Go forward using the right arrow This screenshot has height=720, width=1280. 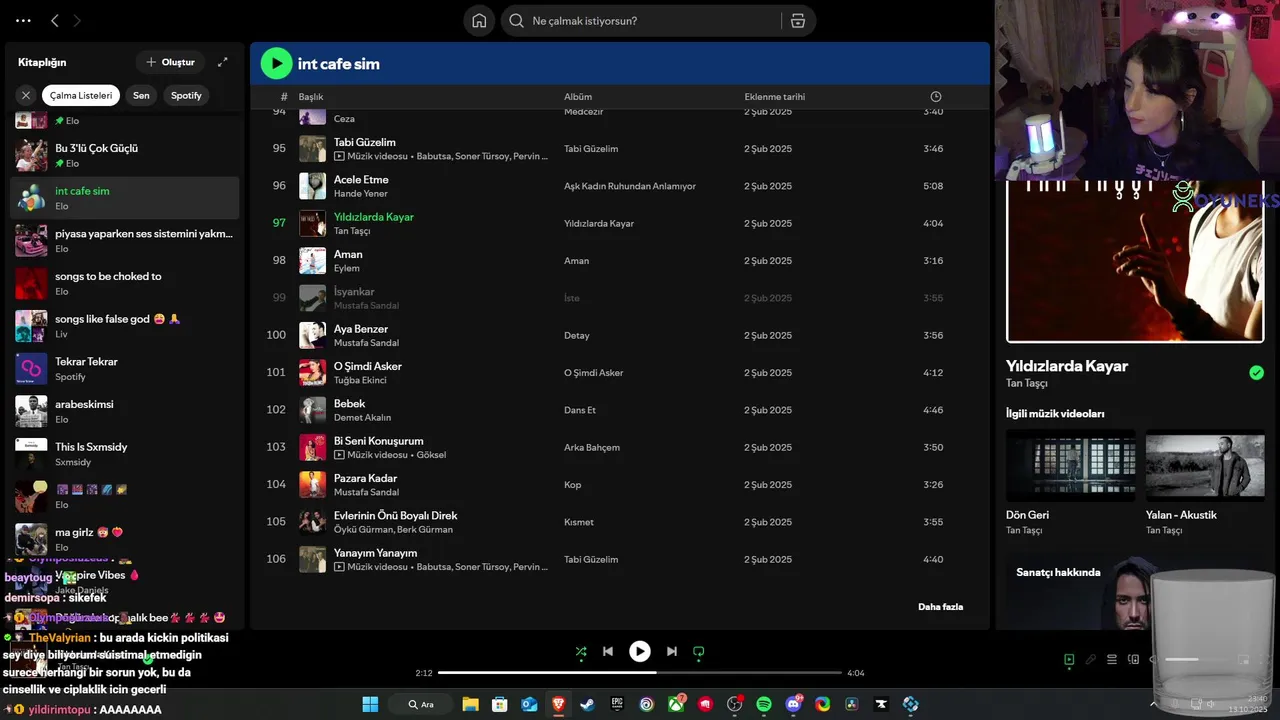coord(77,21)
